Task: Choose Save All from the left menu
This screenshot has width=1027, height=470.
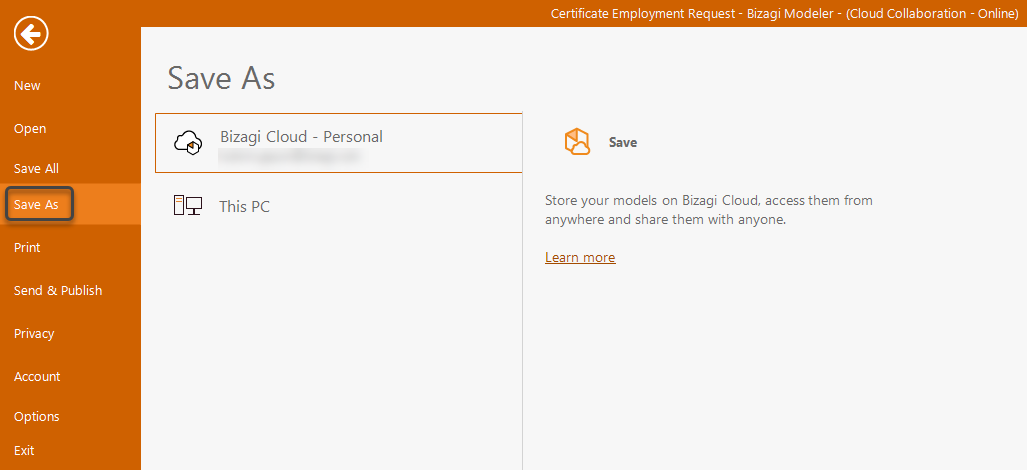Action: tap(36, 168)
